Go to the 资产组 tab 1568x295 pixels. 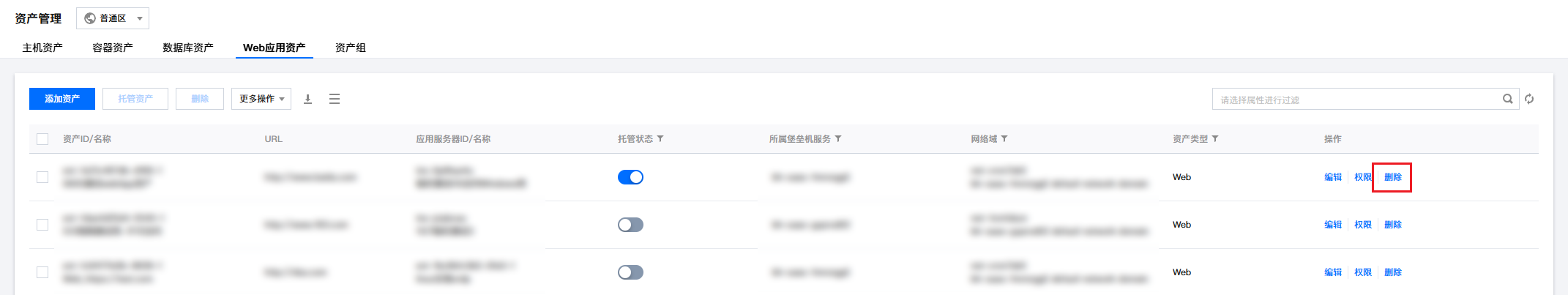[x=351, y=48]
